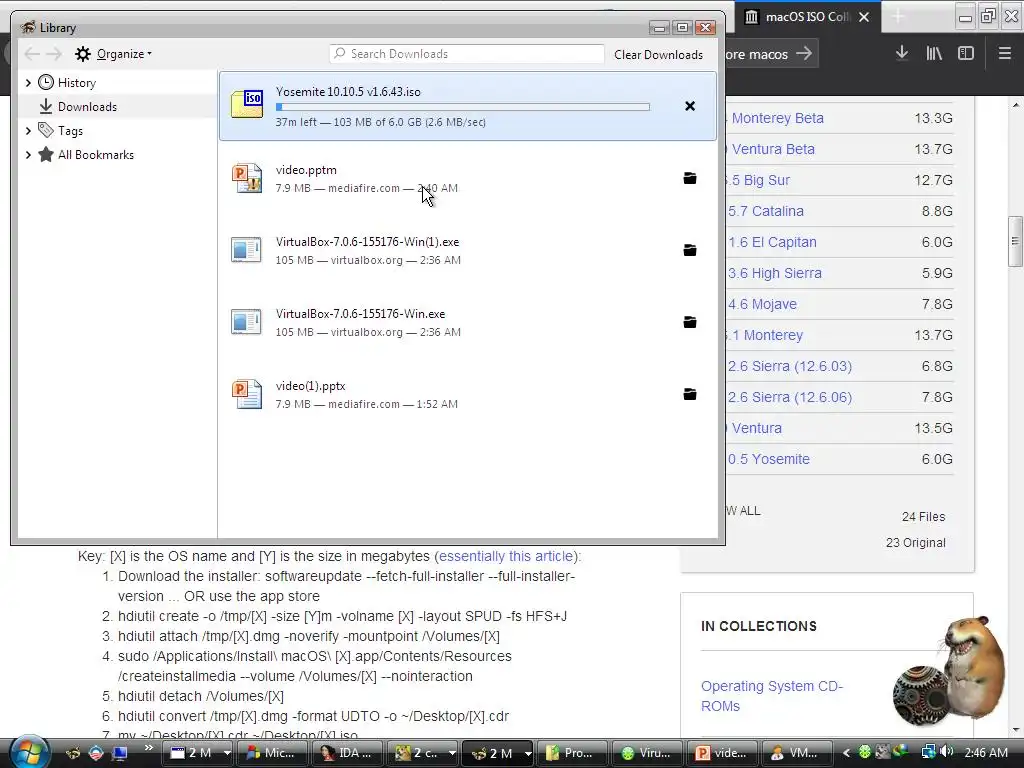Open the 0.5 Yosemite file link
The image size is (1024, 768).
click(769, 459)
